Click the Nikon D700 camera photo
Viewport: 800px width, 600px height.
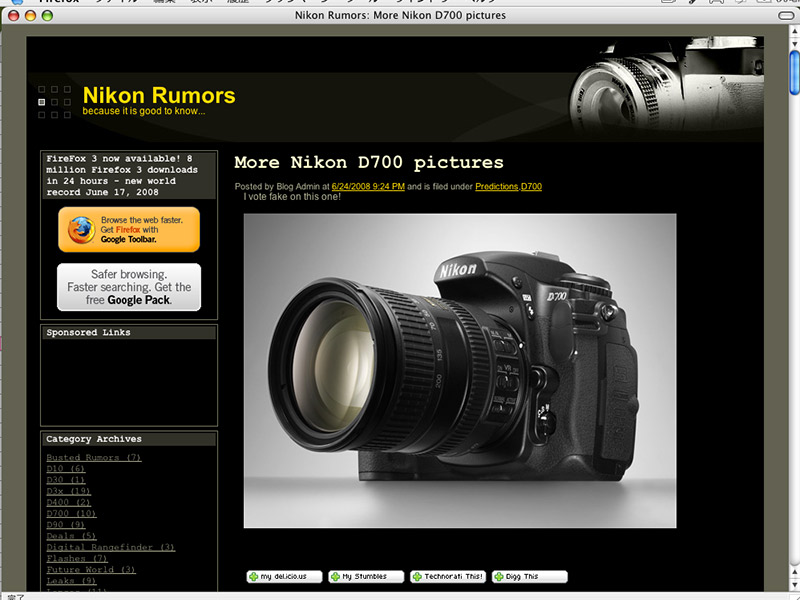point(460,371)
